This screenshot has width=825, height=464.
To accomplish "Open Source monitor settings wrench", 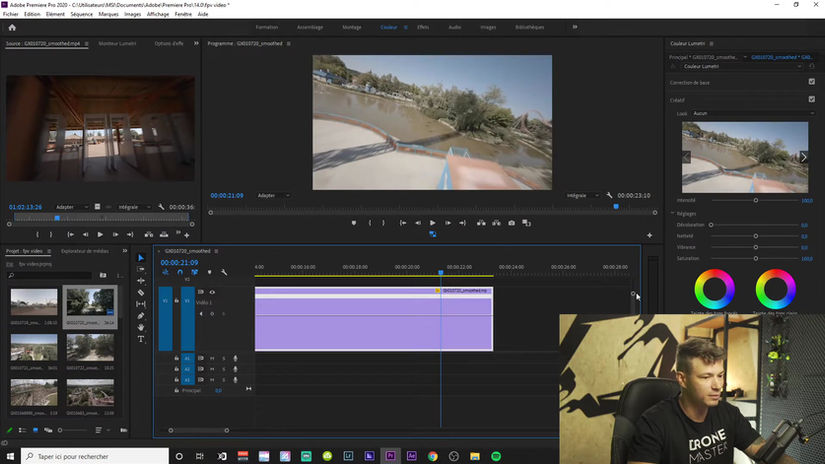I will coord(161,207).
